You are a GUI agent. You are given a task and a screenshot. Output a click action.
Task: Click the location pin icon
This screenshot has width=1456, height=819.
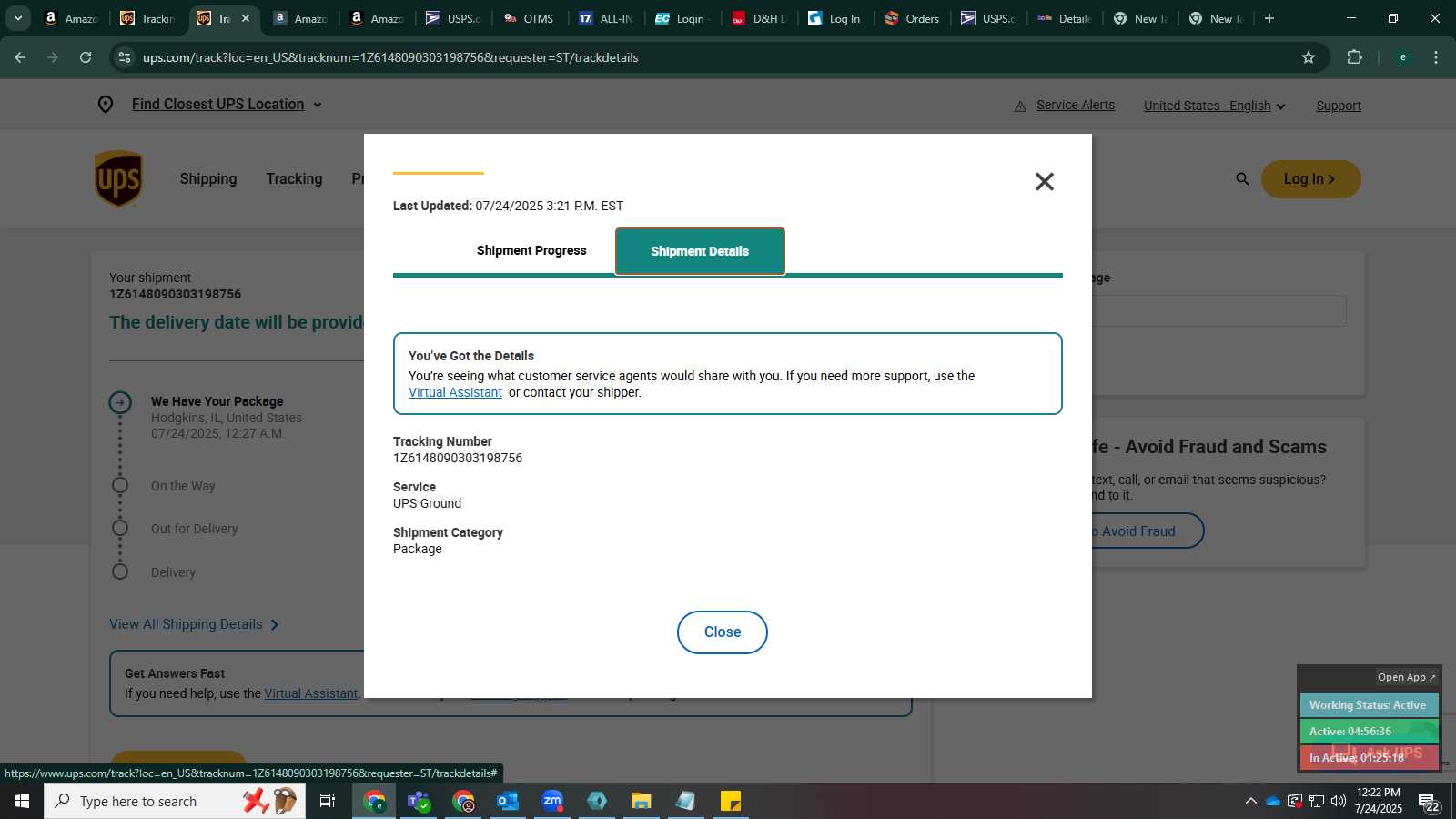click(106, 105)
